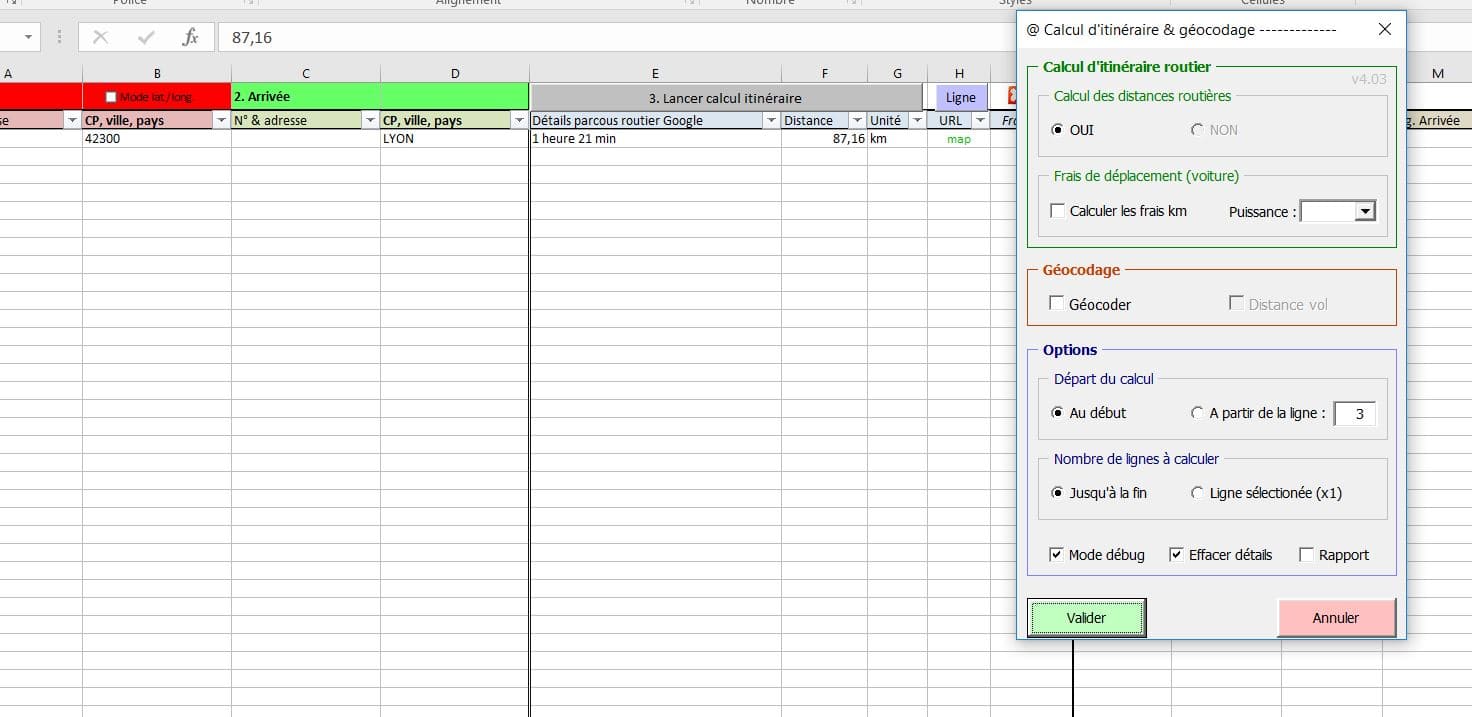This screenshot has height=717, width=1472.
Task: Open Détails parcours routier Google filter
Action: coord(770,120)
